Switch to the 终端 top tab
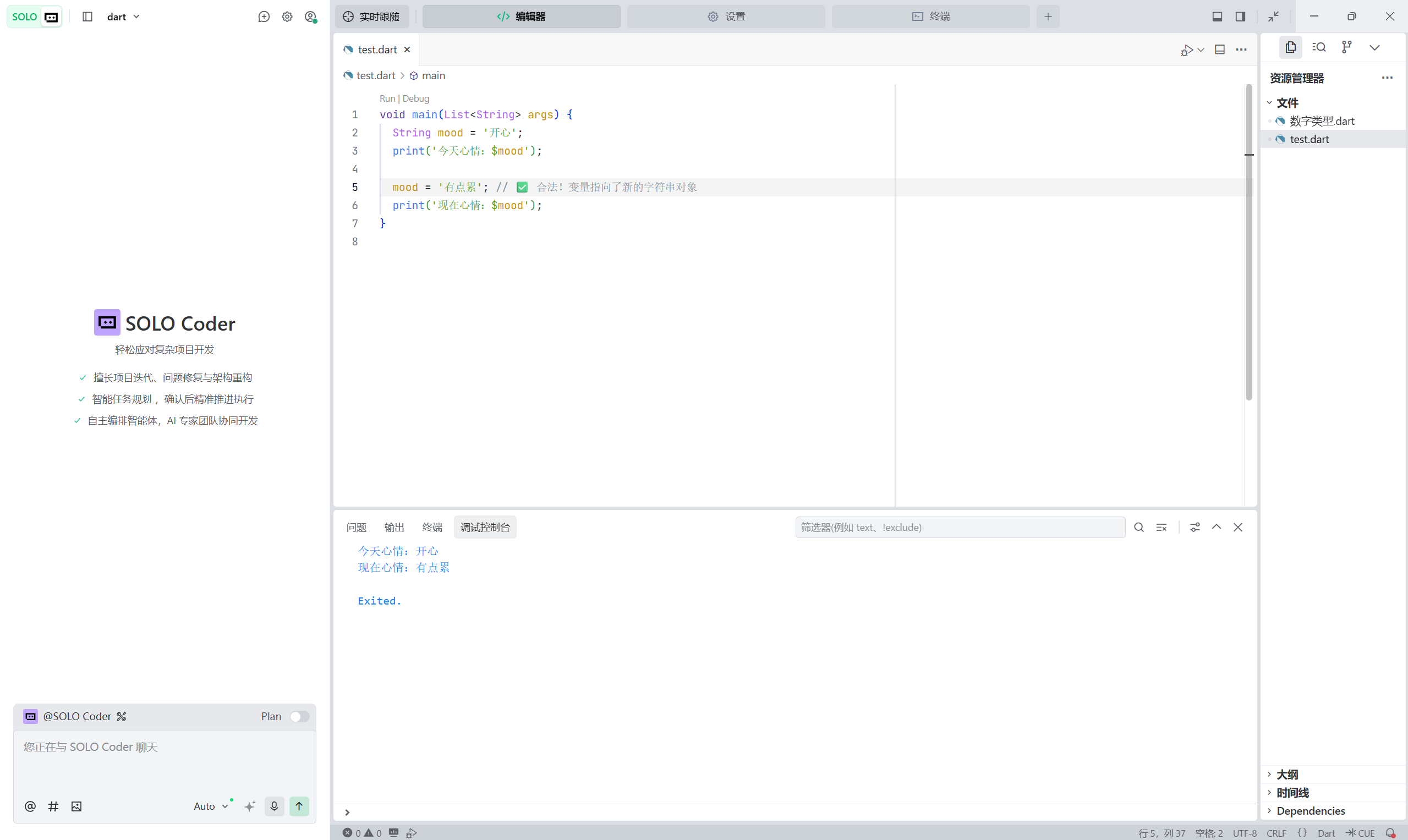 (x=930, y=17)
